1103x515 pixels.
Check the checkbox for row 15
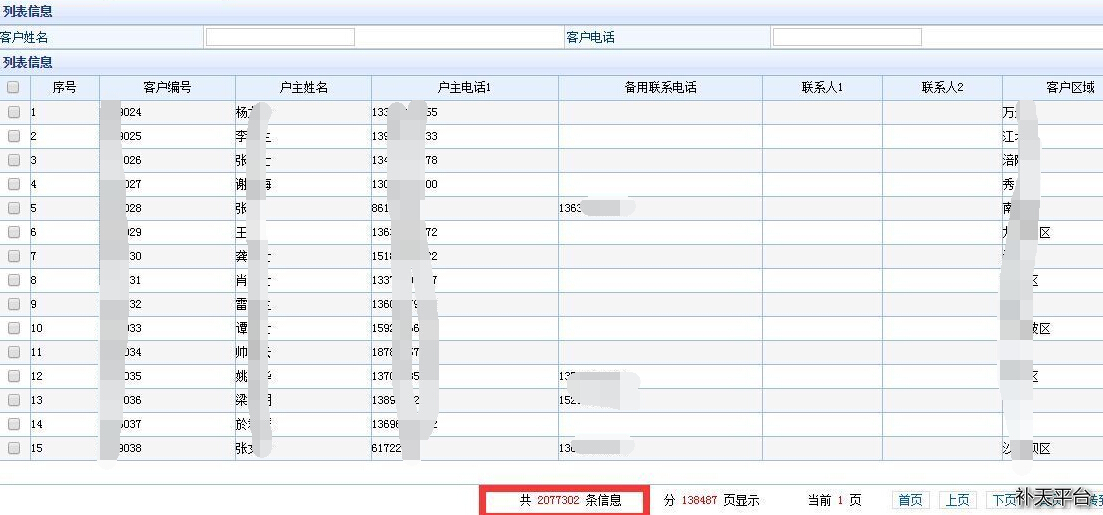(14, 449)
